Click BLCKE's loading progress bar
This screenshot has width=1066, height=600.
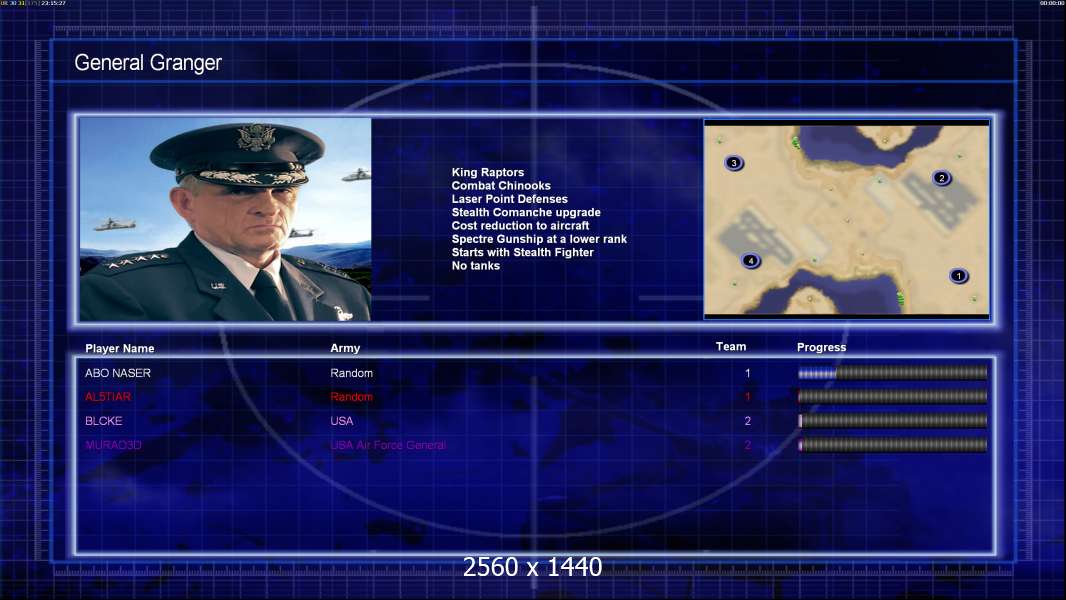[893, 421]
